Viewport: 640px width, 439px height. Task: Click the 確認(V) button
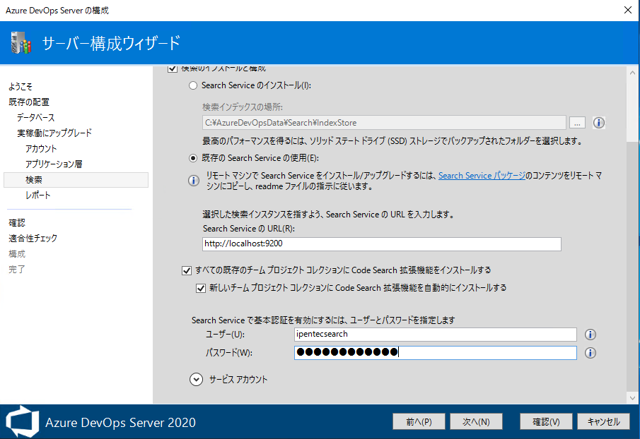546,421
